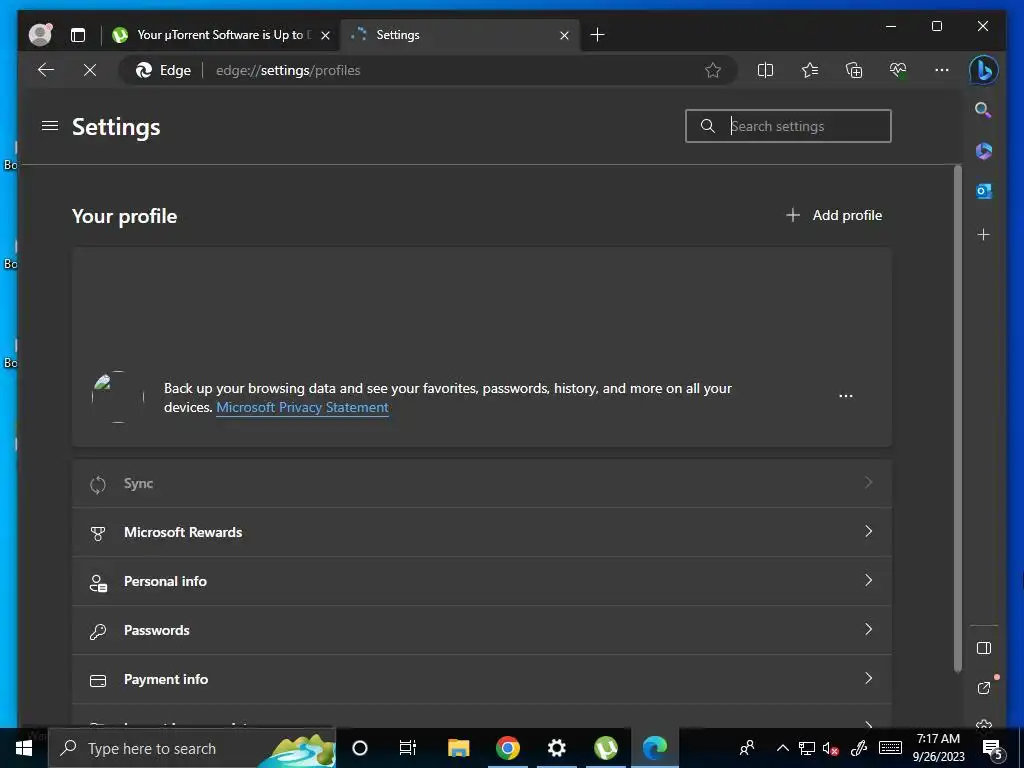Image resolution: width=1024 pixels, height=768 pixels.
Task: Open Edge Settings and more menu
Action: pyautogui.click(x=942, y=70)
